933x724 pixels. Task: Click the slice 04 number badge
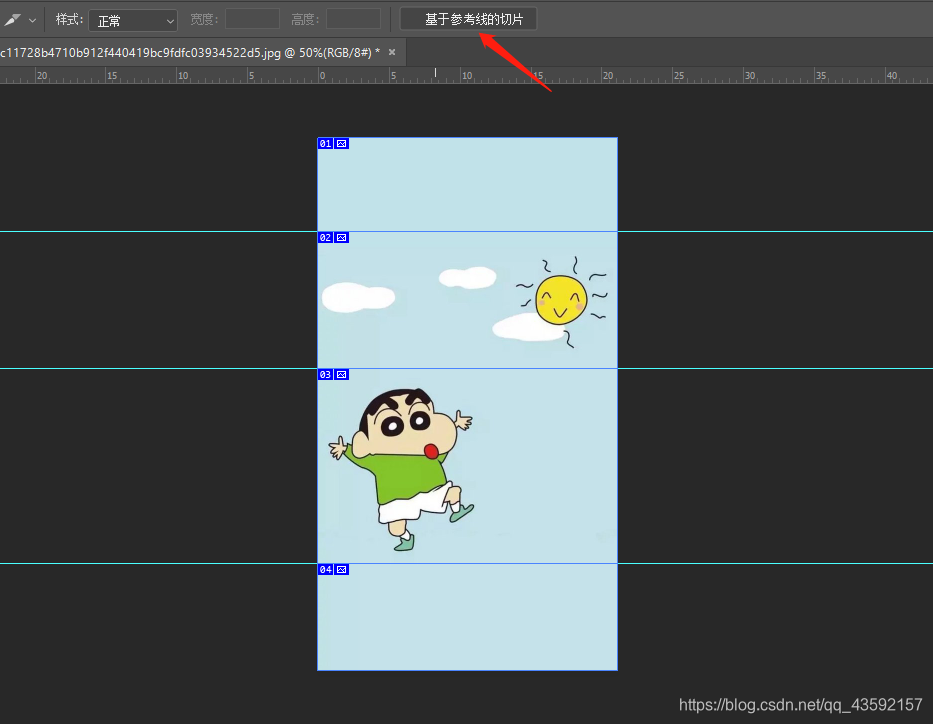pos(325,569)
